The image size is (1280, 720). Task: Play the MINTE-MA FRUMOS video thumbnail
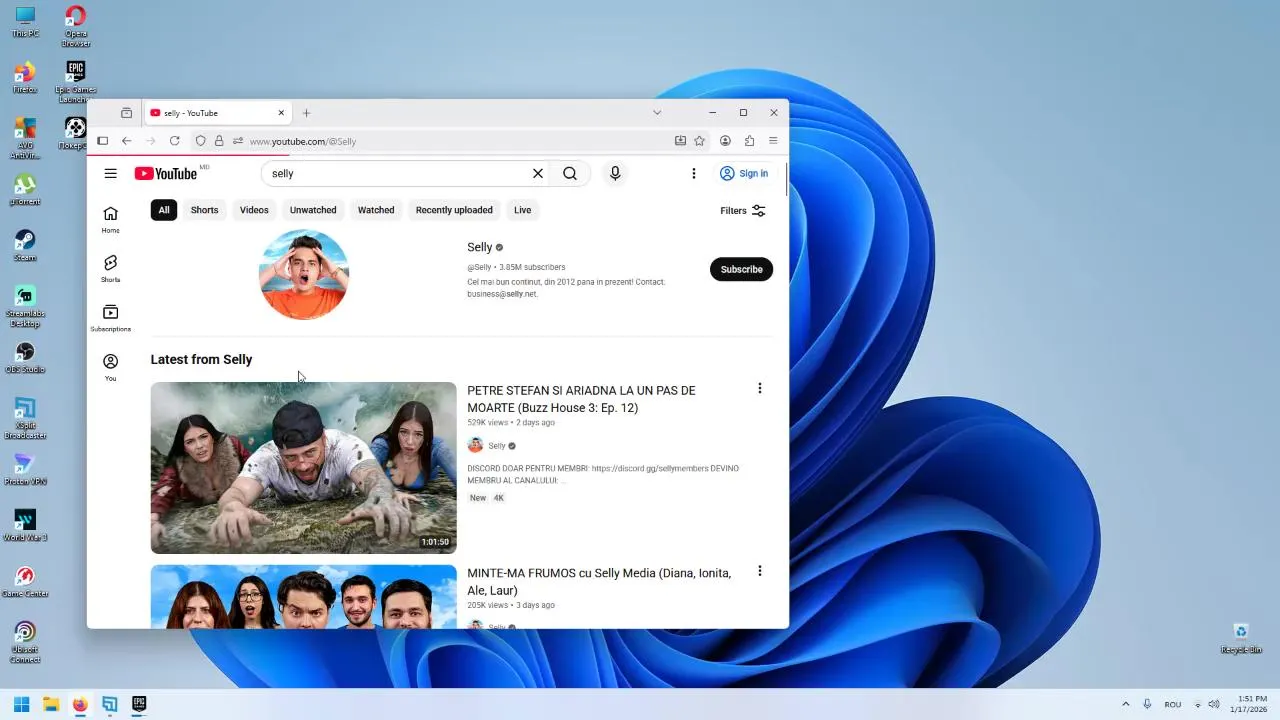point(303,597)
